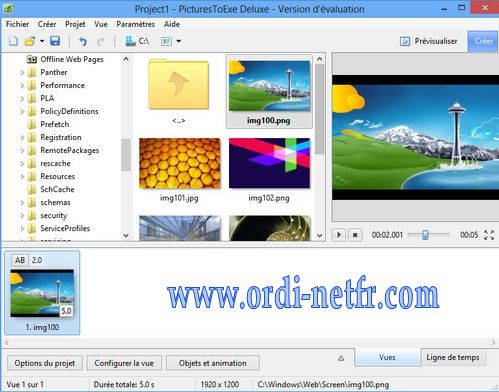Click the preview position slider handle
The image size is (499, 392).
click(425, 235)
